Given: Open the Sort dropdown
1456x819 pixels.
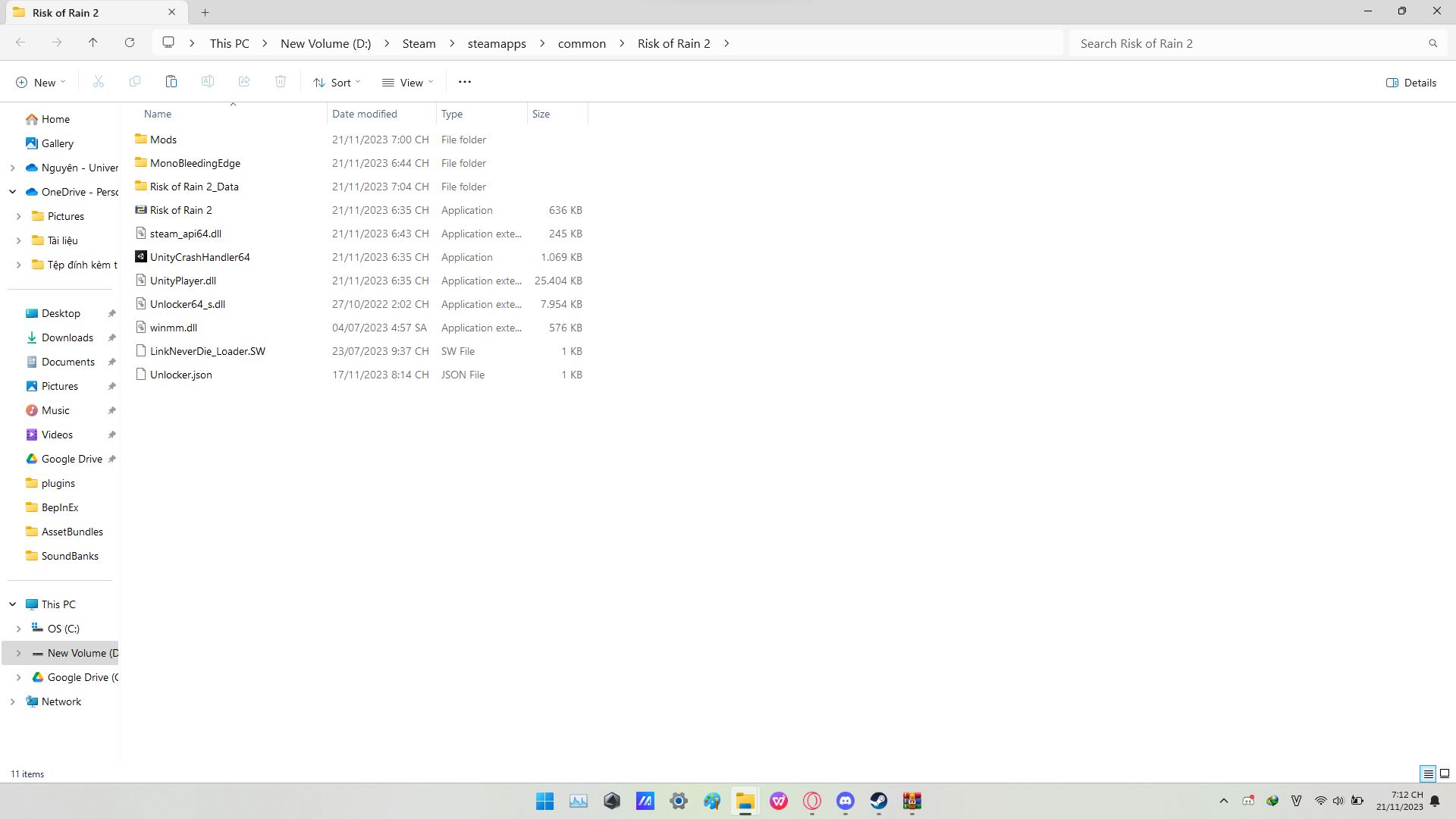Looking at the screenshot, I should coord(337,83).
